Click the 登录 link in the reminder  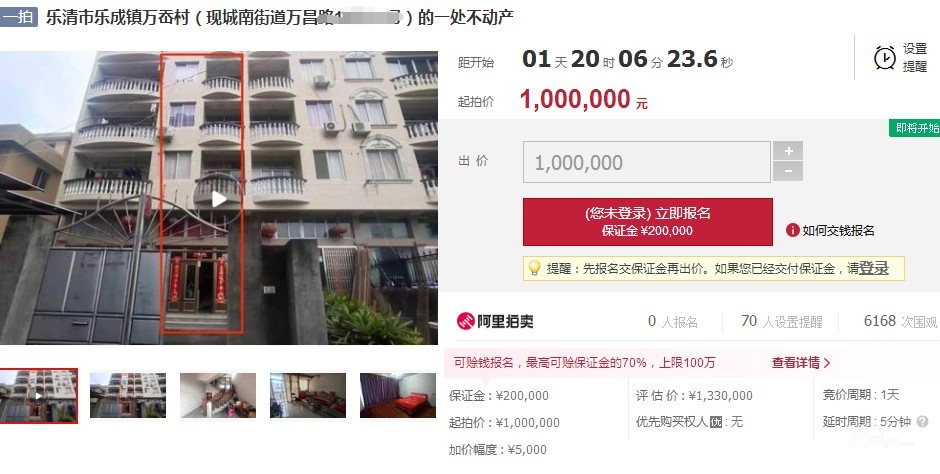pyautogui.click(x=874, y=268)
